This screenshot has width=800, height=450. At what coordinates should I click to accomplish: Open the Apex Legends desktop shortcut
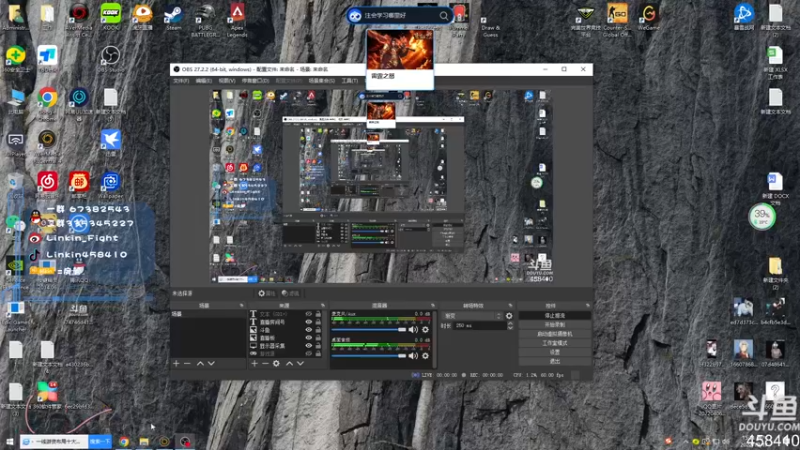pos(237,19)
